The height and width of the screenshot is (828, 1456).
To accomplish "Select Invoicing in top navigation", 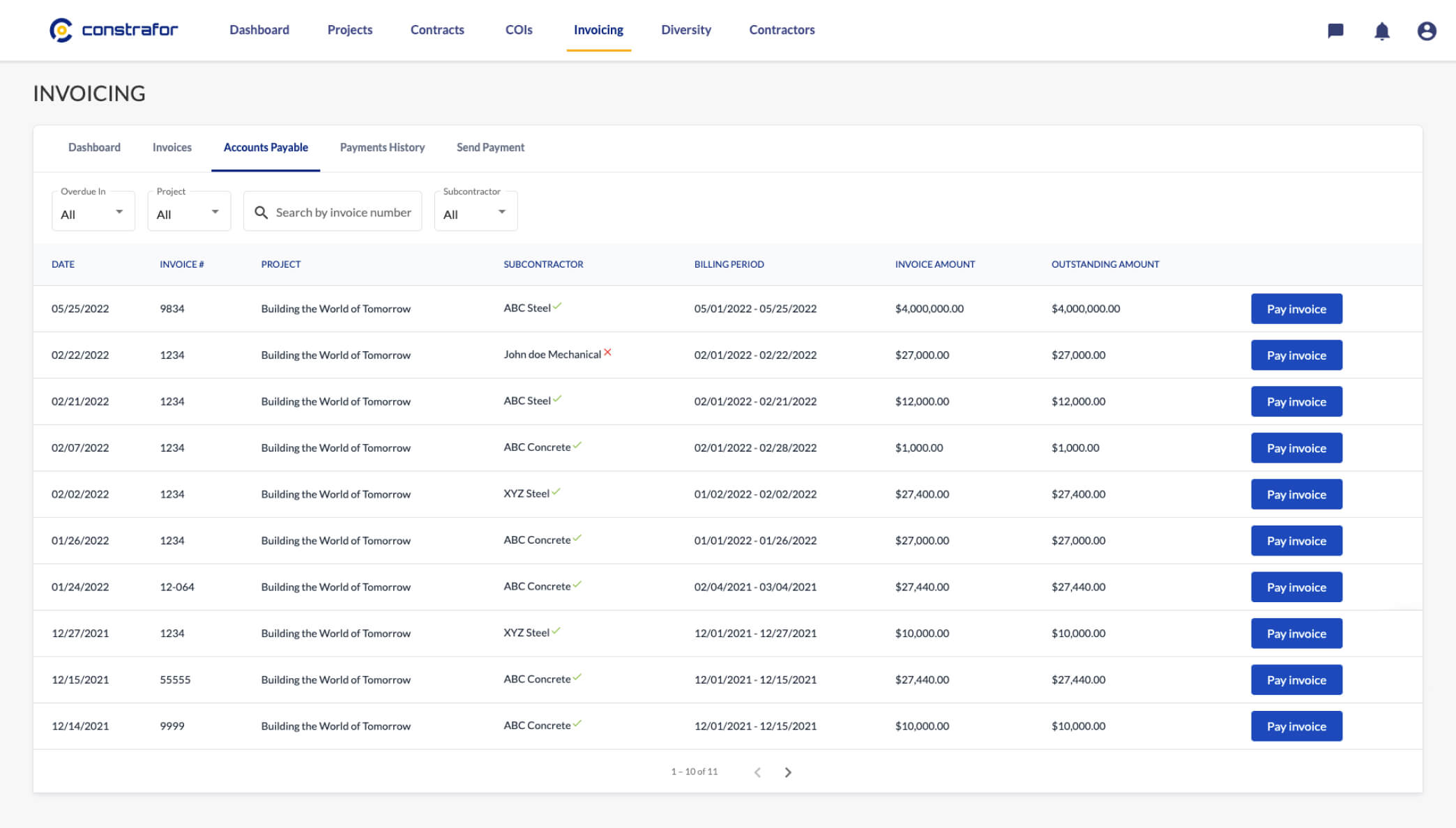I will 598,30.
